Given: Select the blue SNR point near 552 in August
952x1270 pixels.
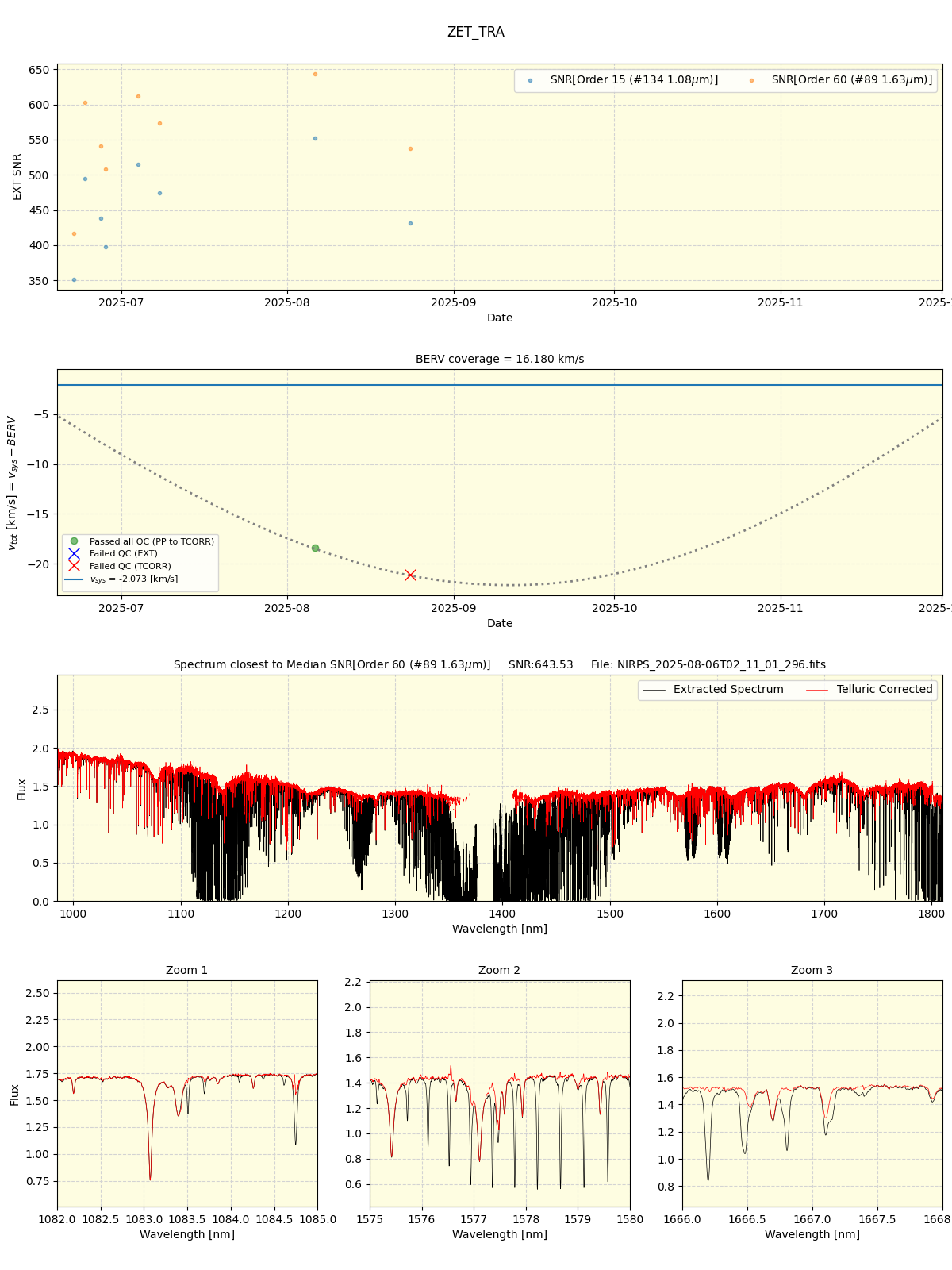Looking at the screenshot, I should click(315, 139).
